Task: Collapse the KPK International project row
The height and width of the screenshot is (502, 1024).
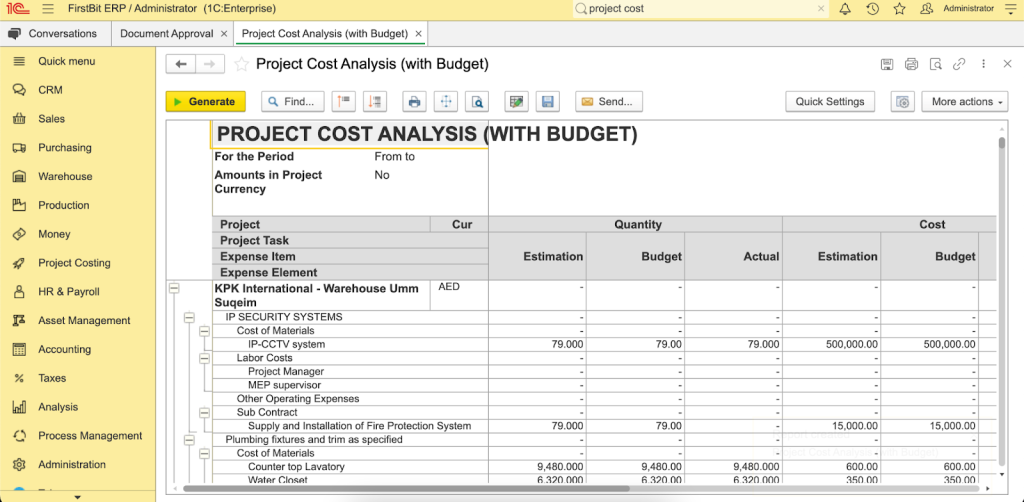Action: 174,288
